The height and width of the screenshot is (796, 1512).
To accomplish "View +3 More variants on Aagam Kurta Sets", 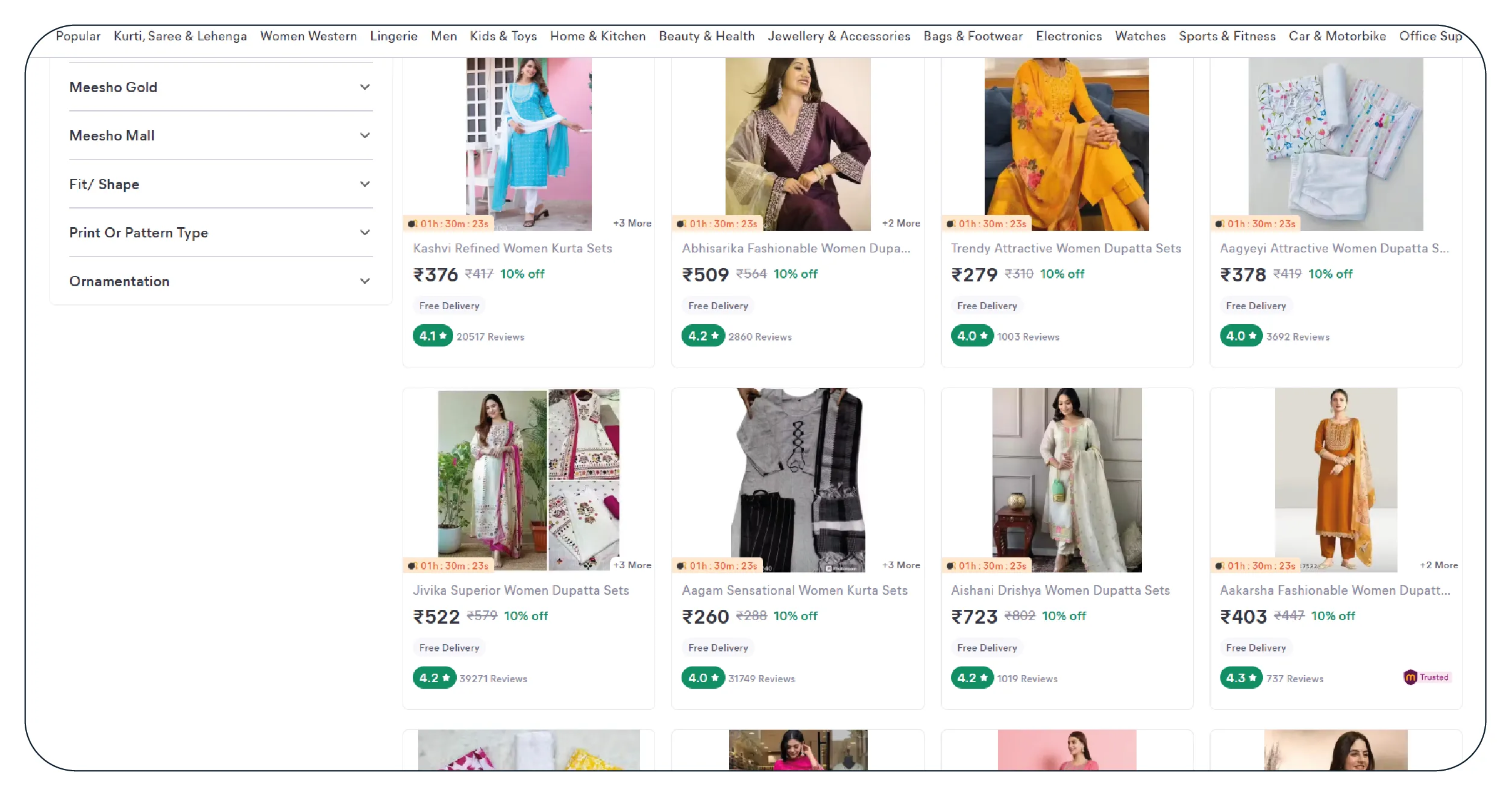I will pos(900,565).
